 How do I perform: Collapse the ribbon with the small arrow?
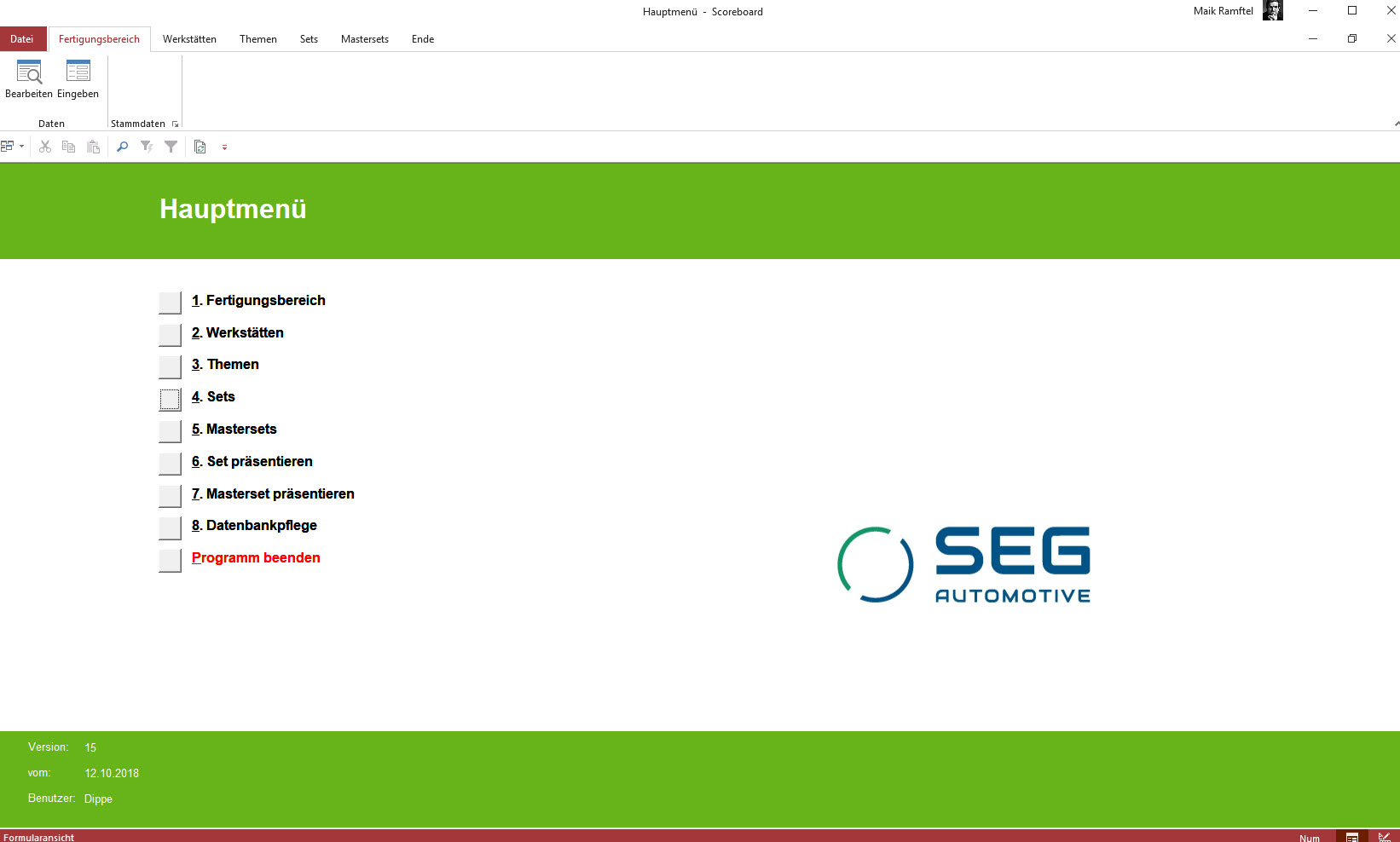point(1396,124)
